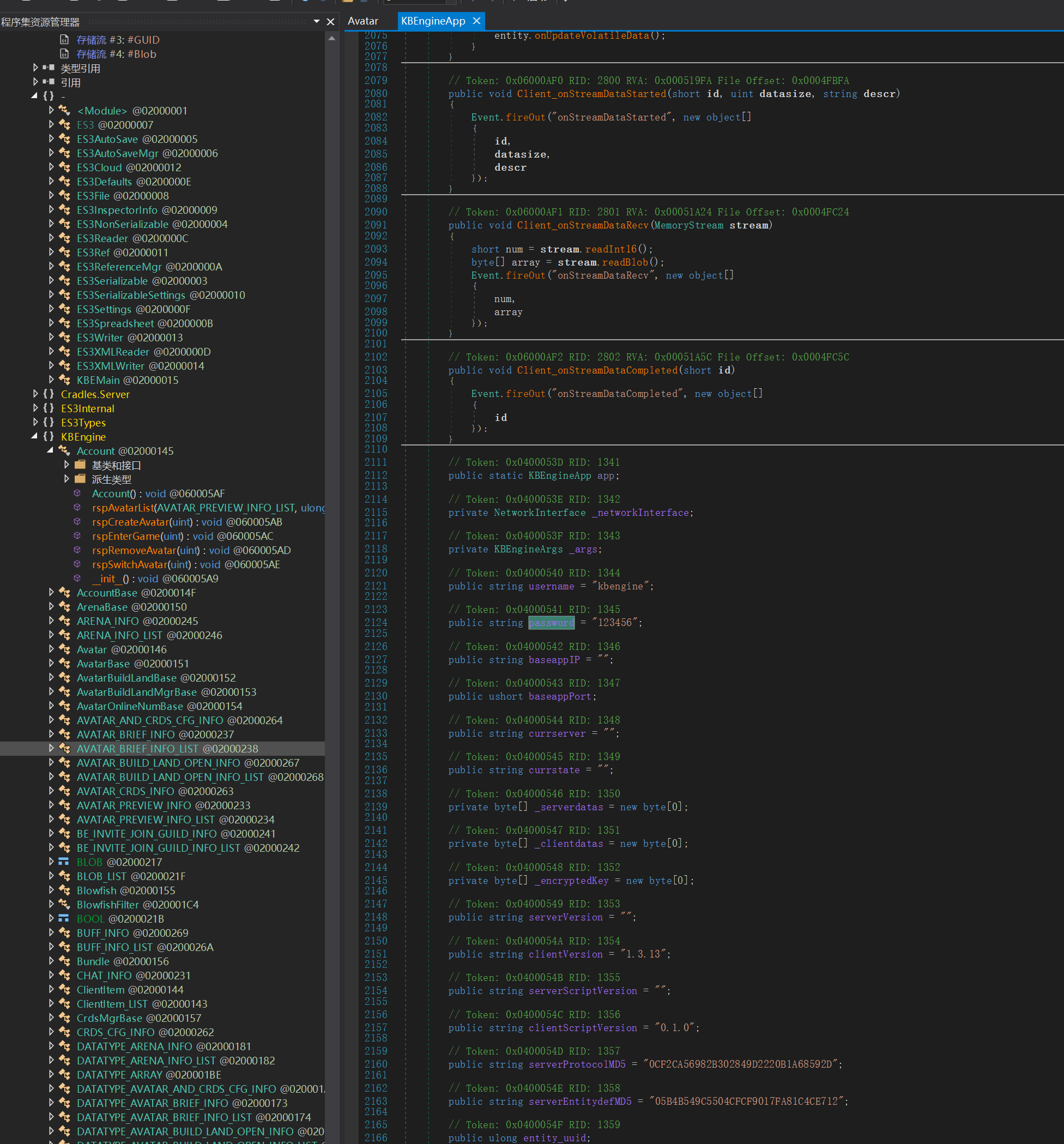Viewport: 1064px width, 1144px height.
Task: Collapse the KBEngine namespace node
Action: pyautogui.click(x=34, y=437)
